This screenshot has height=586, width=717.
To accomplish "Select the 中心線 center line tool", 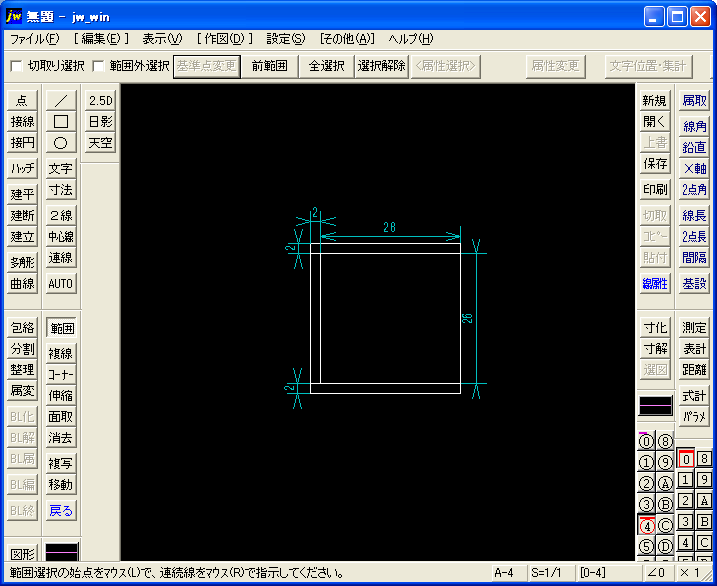I will (61, 237).
